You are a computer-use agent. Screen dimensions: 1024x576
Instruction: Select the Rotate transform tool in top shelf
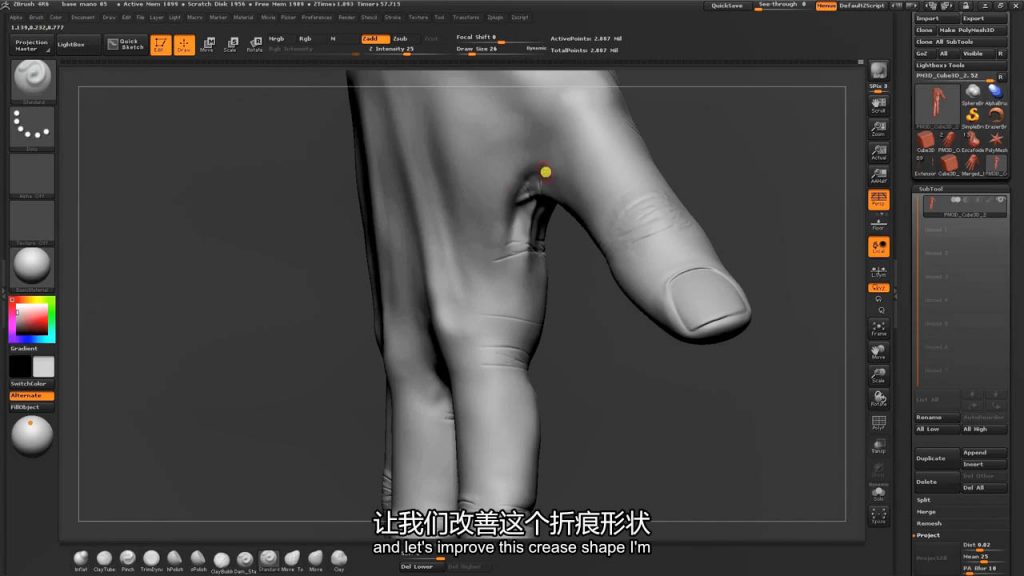[x=255, y=44]
